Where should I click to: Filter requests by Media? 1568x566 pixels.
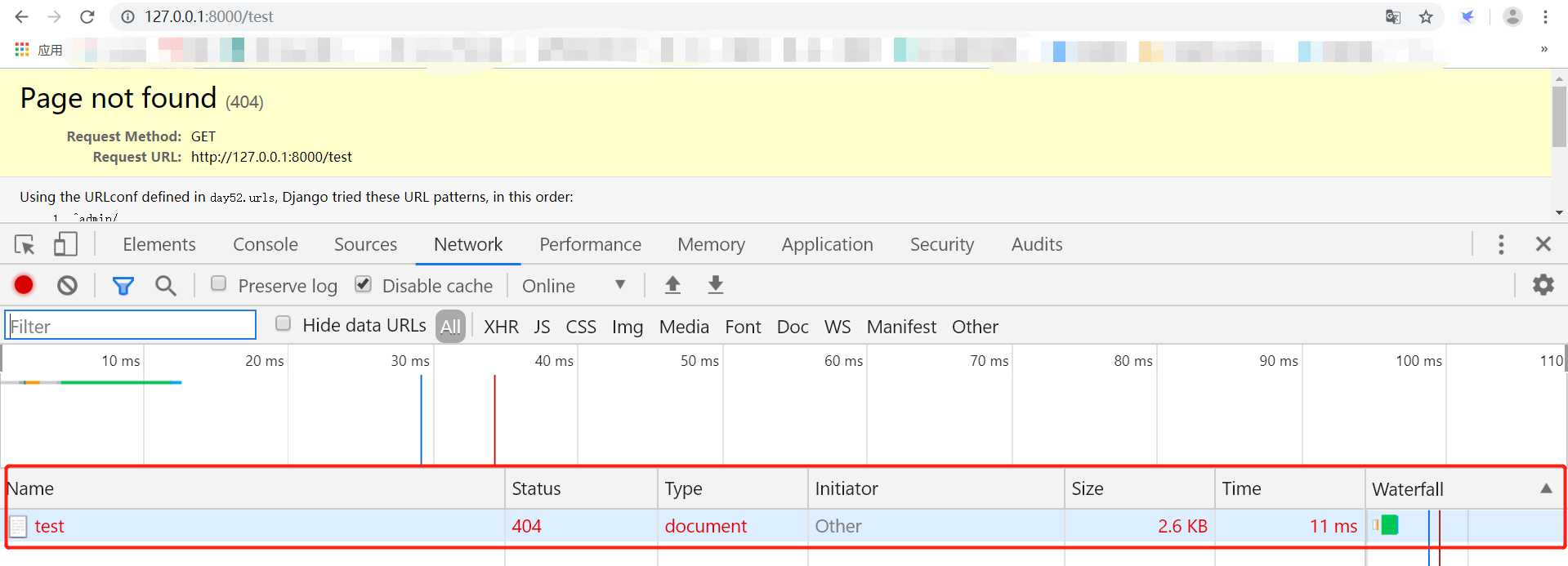684,327
